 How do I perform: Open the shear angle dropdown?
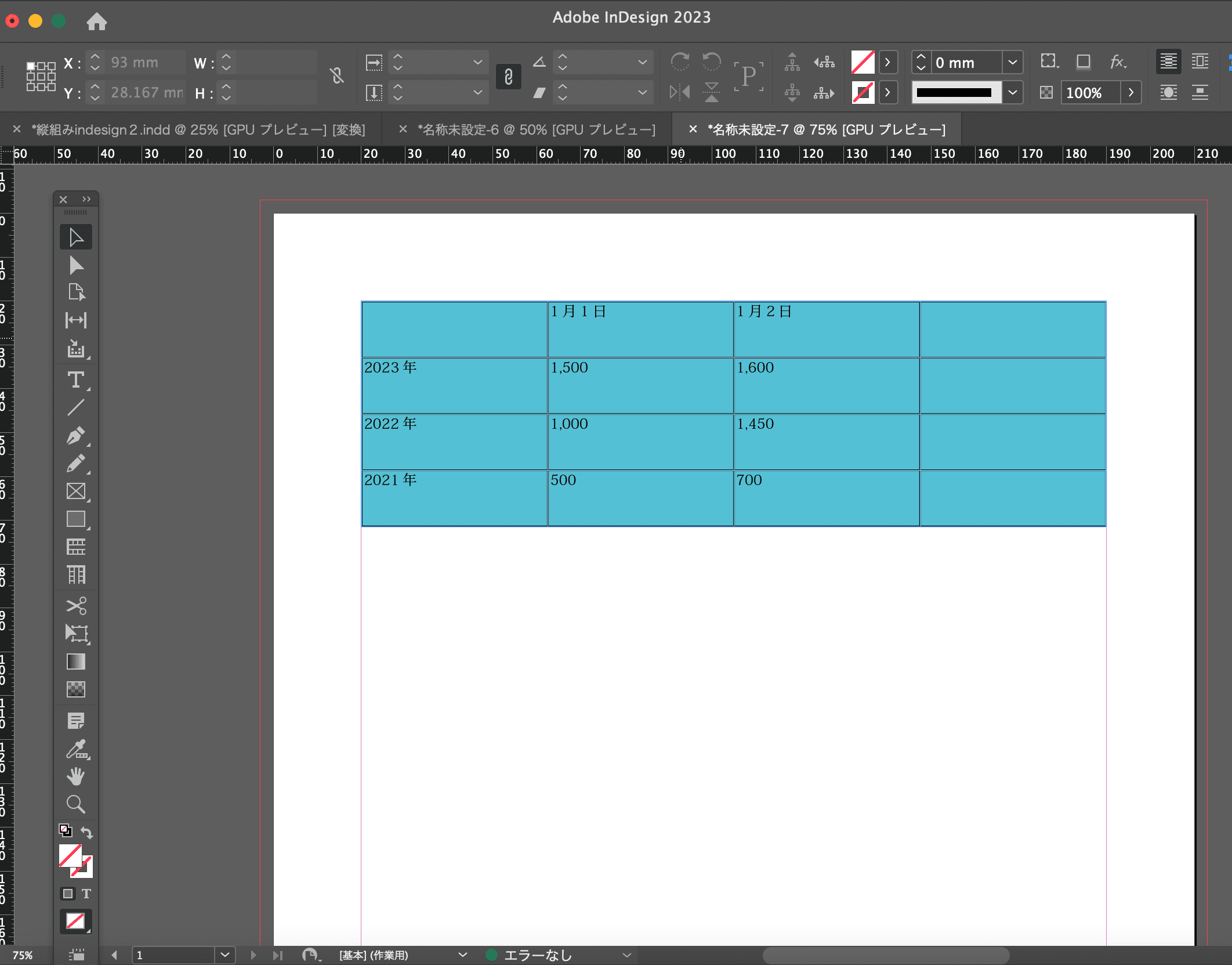(642, 92)
